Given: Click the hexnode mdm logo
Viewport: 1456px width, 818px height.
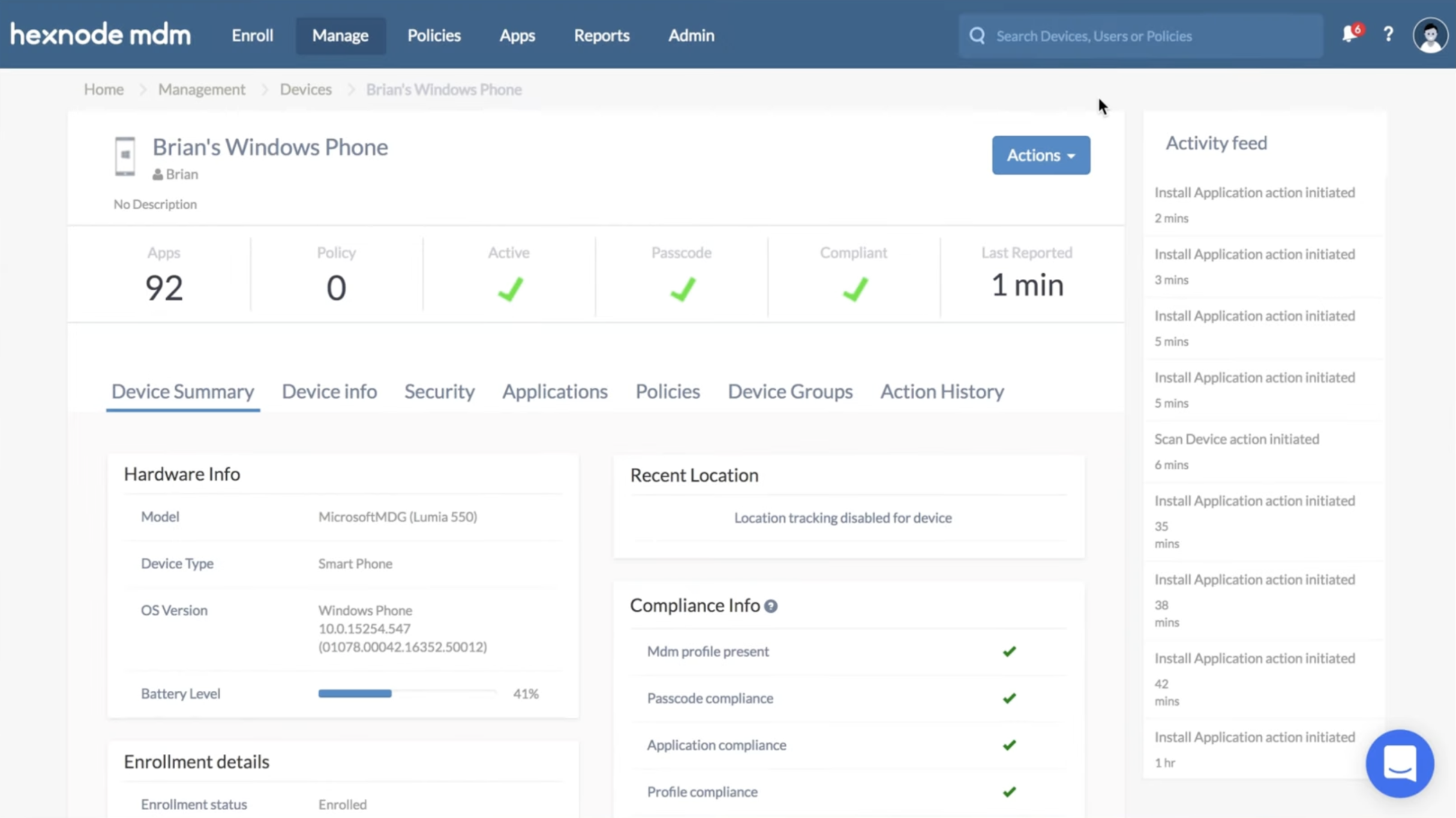Looking at the screenshot, I should (100, 34).
